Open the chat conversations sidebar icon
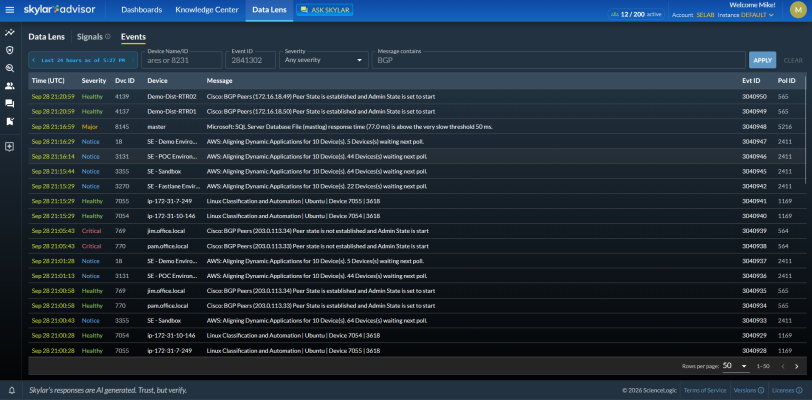 pyautogui.click(x=9, y=104)
